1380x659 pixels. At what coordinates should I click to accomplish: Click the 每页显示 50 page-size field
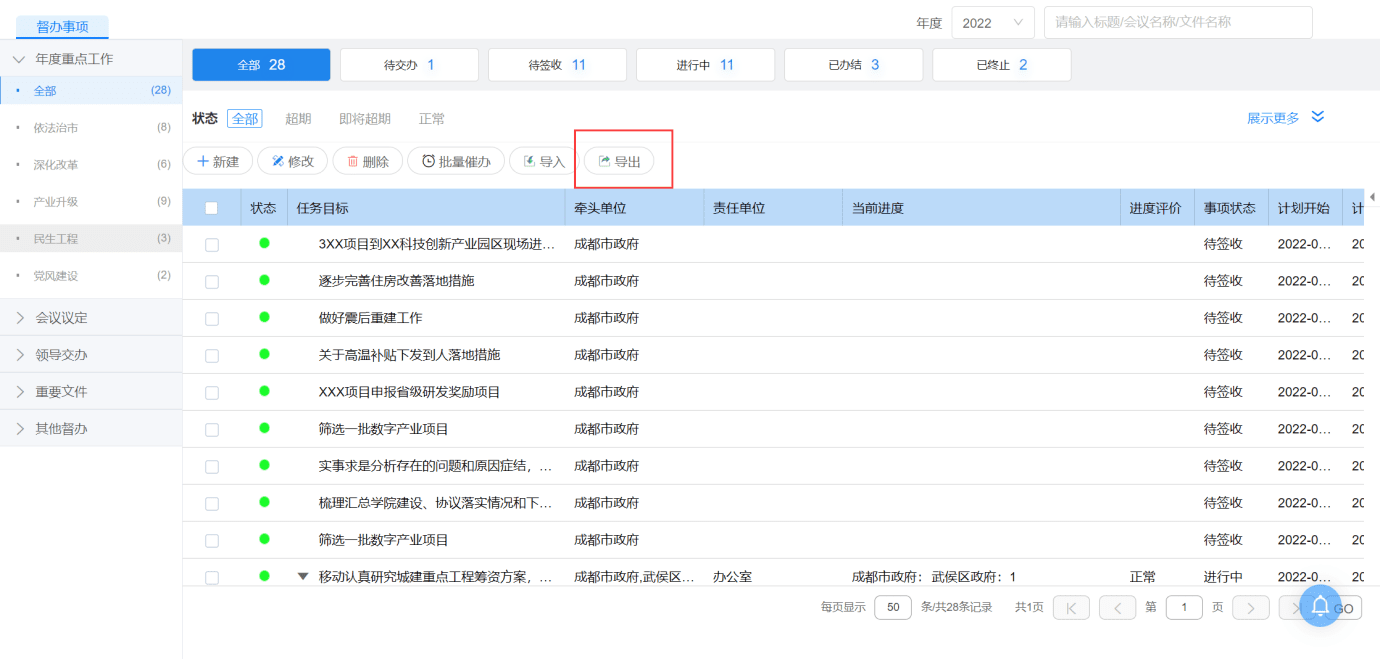[x=892, y=607]
